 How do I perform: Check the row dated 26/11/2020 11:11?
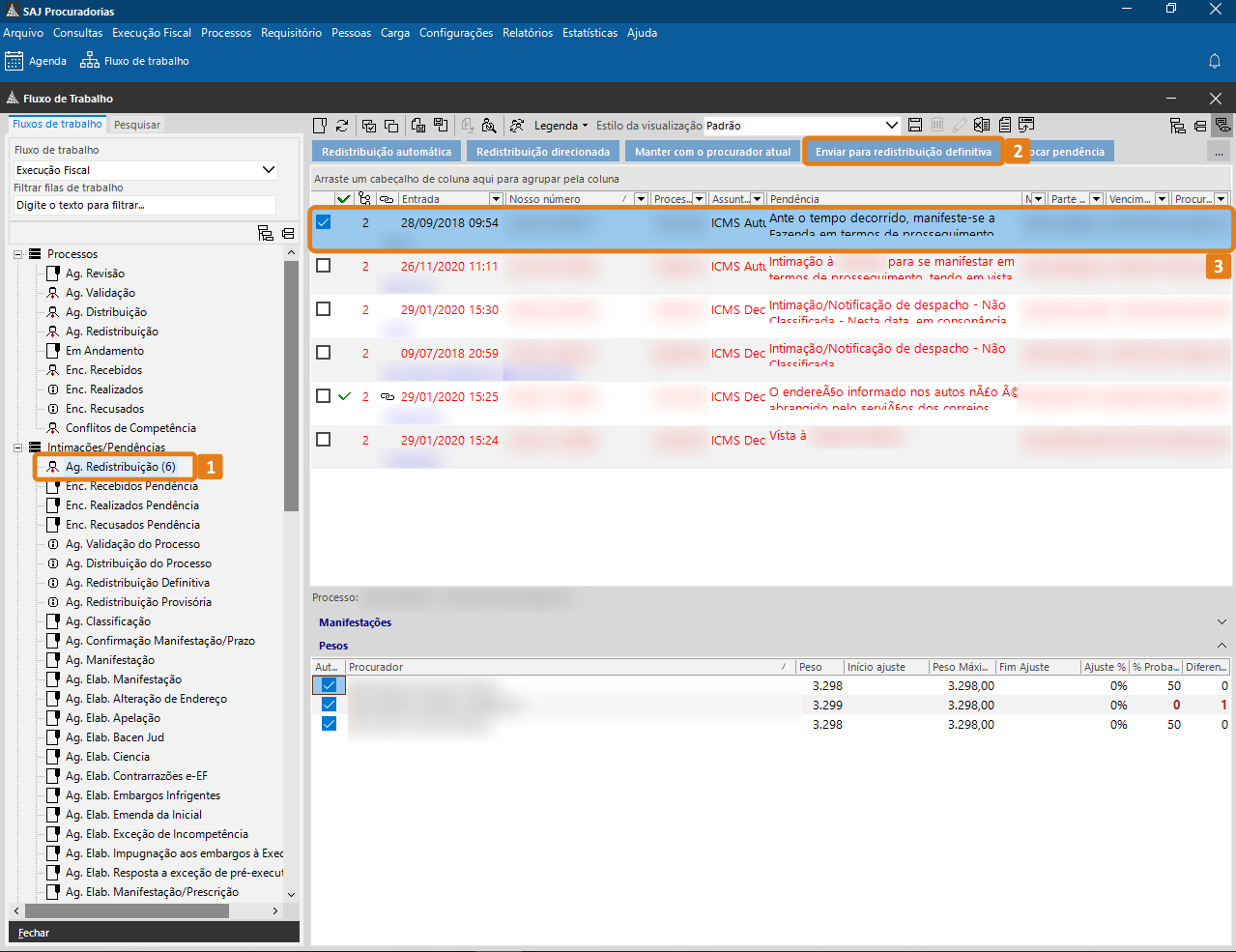click(324, 266)
